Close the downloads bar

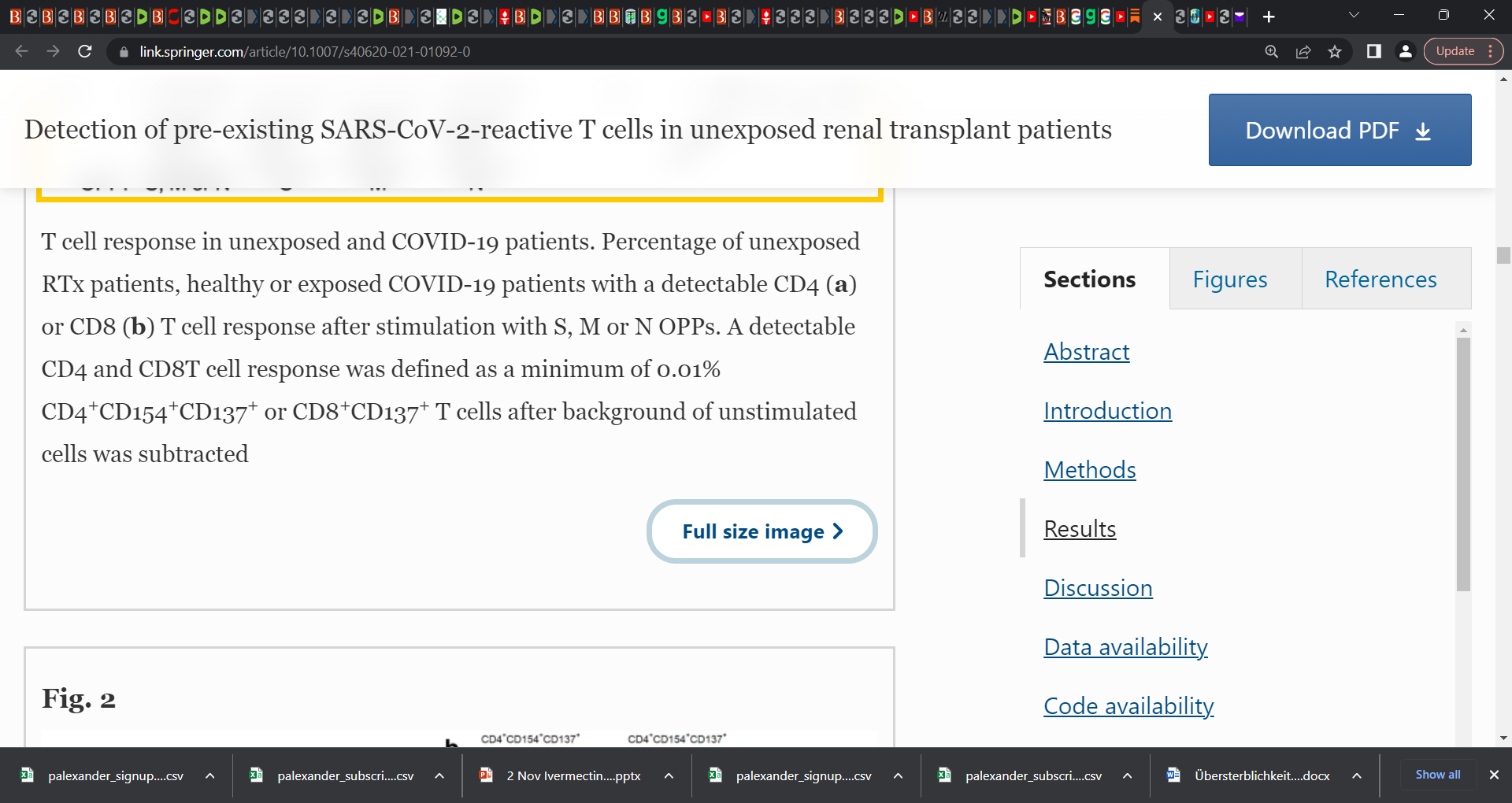pos(1494,775)
